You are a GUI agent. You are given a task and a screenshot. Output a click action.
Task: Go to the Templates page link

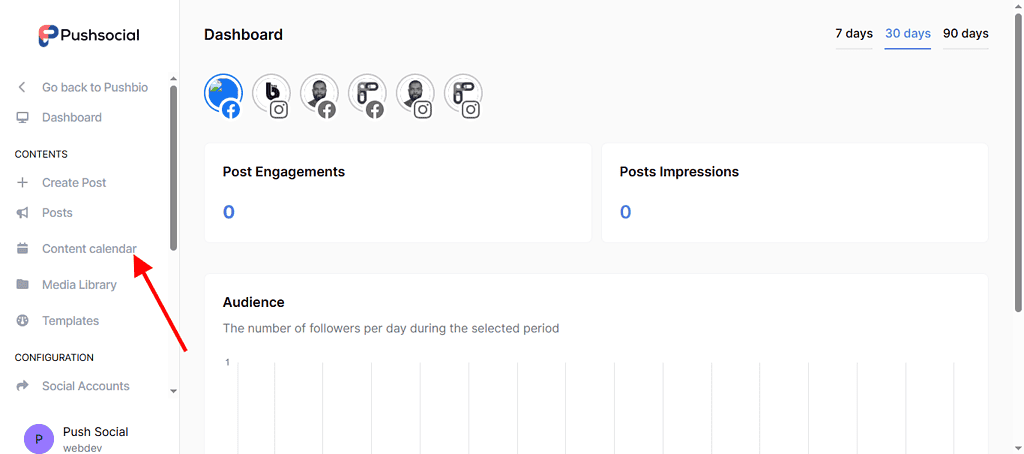tap(70, 321)
